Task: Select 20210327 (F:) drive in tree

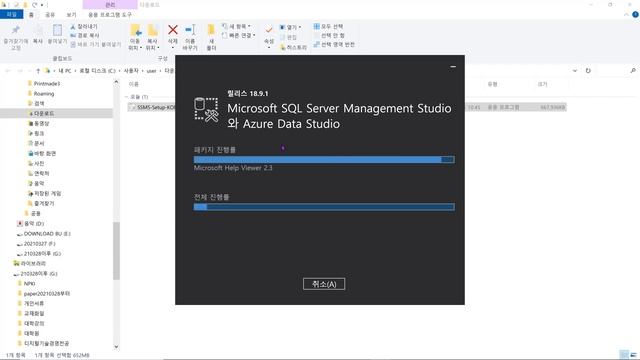Action: [x=39, y=244]
